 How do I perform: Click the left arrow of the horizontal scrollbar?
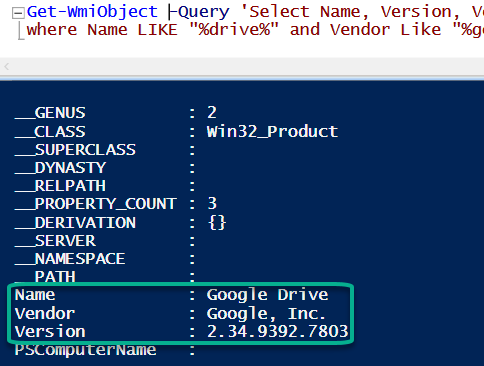(x=6, y=67)
